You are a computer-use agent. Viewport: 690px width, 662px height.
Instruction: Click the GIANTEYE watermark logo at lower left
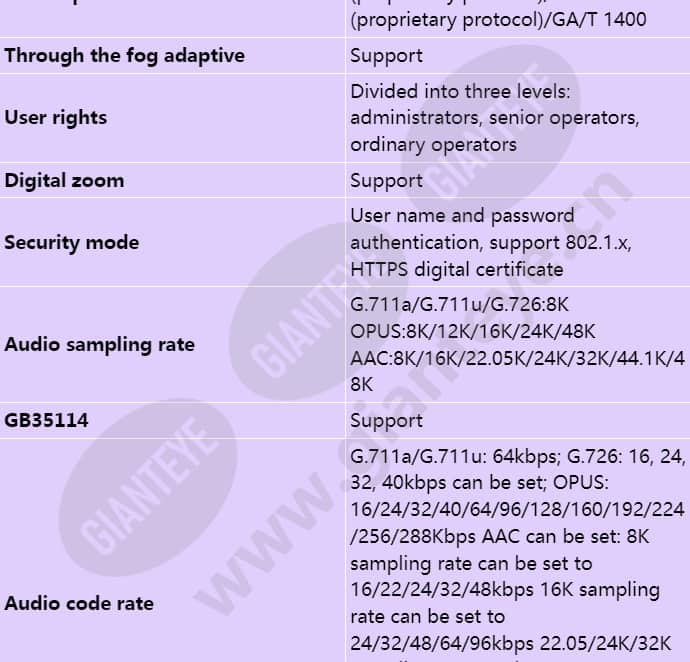point(148,487)
